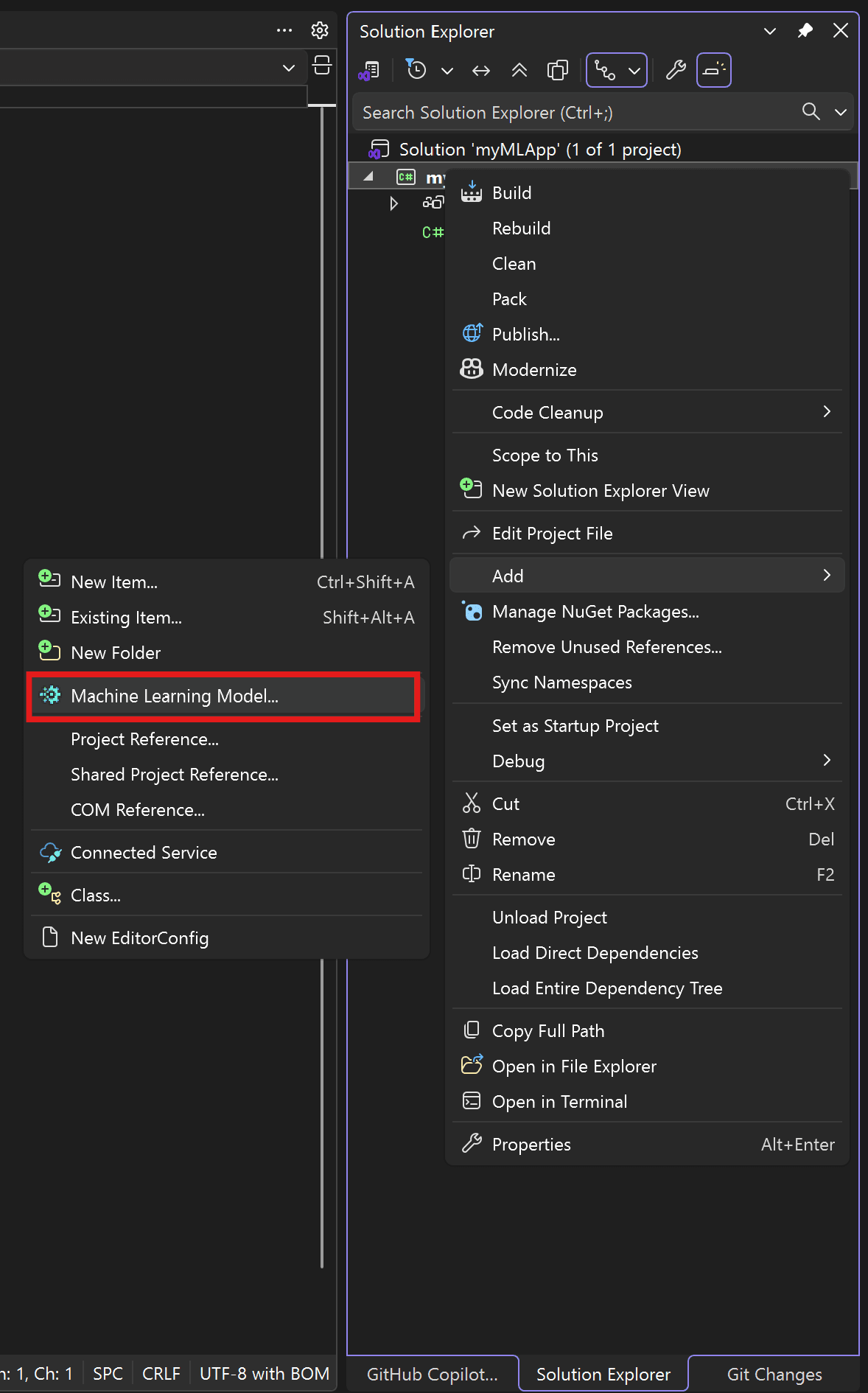Screen dimensions: 868x1393
Task: Switch to the GitHub Copilot tab
Action: pos(432,1375)
